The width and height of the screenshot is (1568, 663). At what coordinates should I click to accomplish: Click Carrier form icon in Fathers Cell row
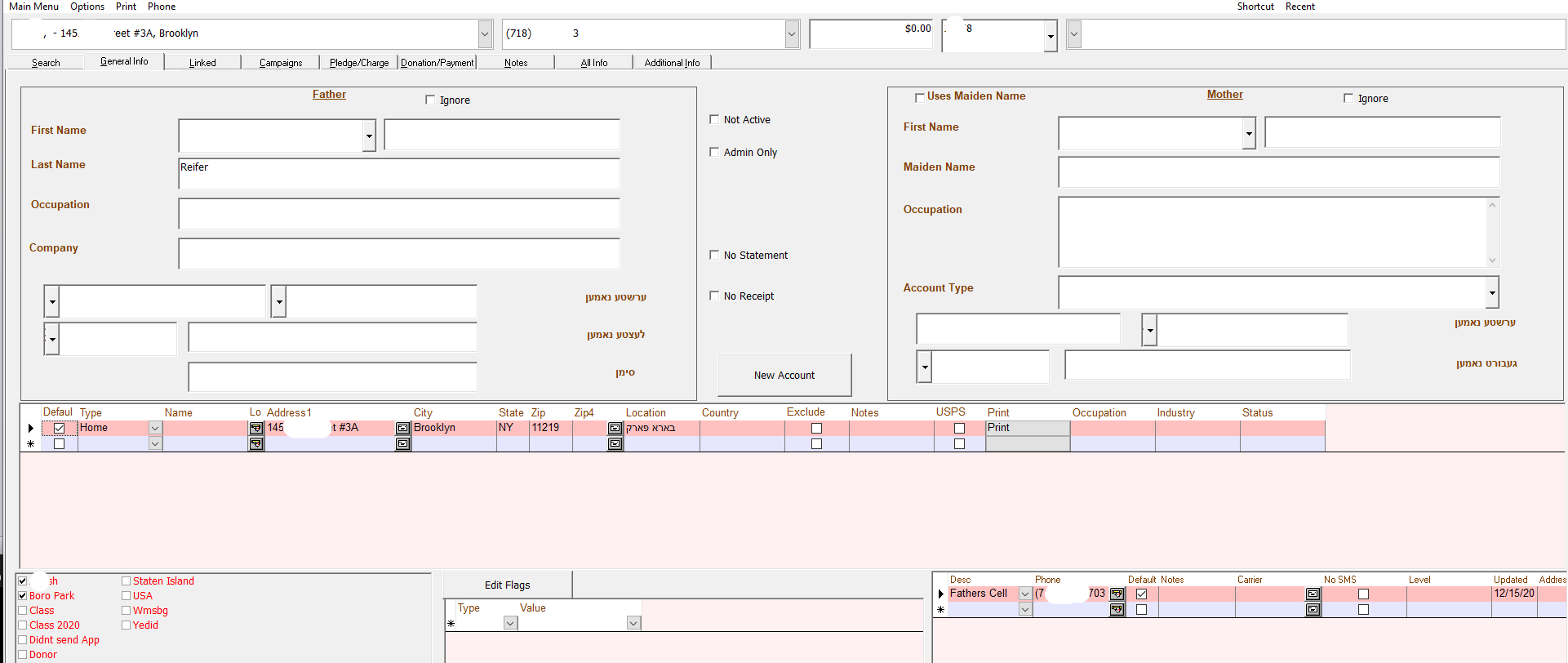[x=1313, y=594]
